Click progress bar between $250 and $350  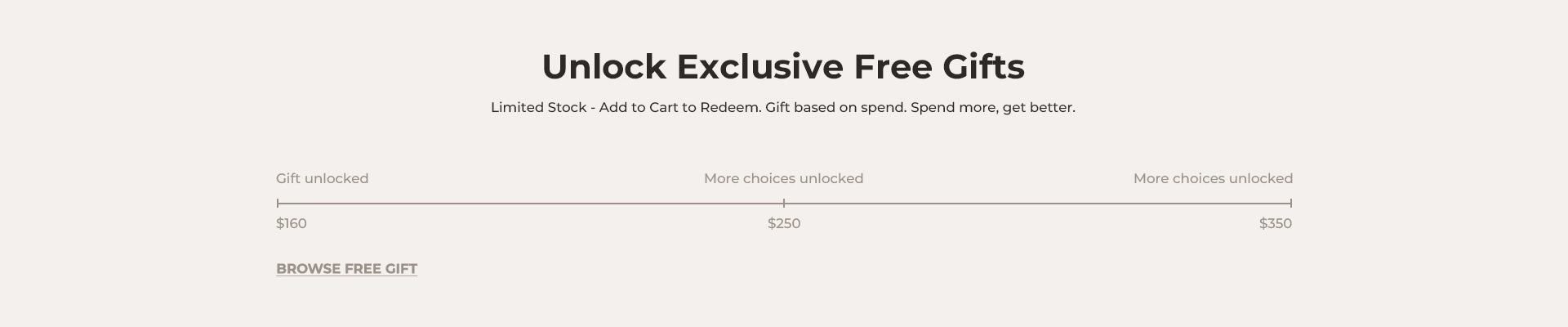coord(1037,203)
